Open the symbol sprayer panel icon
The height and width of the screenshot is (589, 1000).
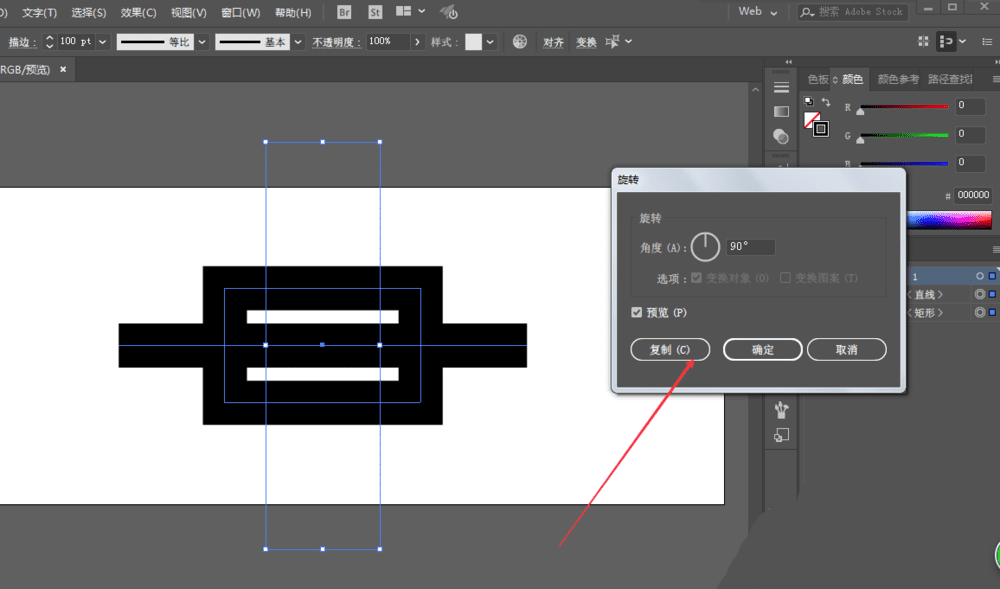pyautogui.click(x=781, y=410)
